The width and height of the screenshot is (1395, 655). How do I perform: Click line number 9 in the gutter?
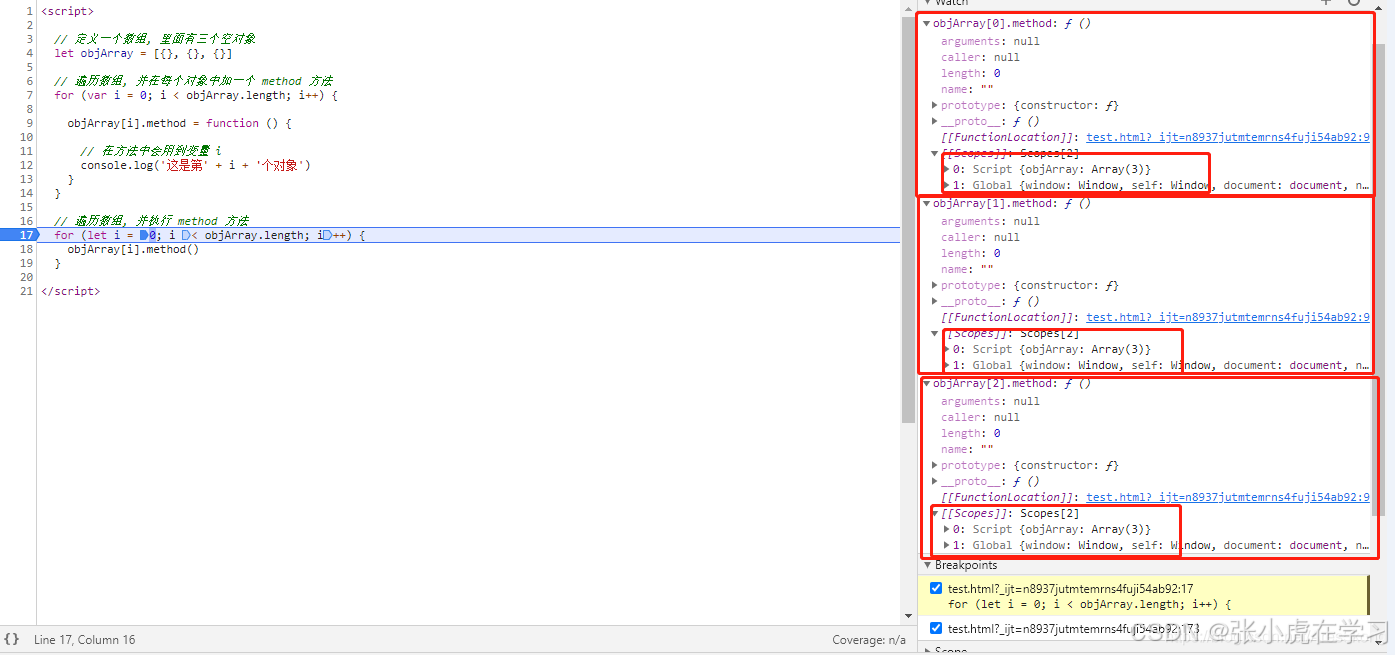tap(30, 123)
